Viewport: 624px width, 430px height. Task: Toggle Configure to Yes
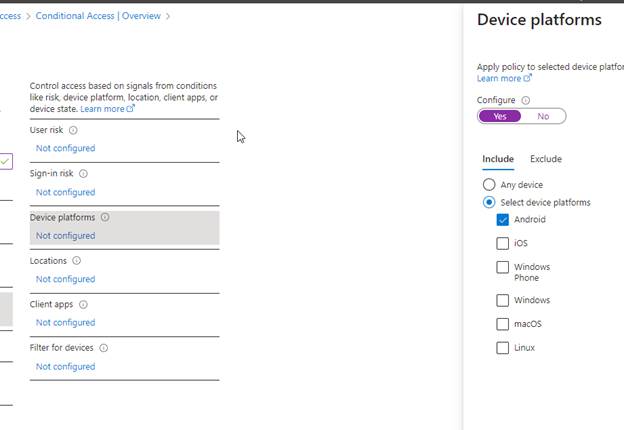(x=500, y=116)
